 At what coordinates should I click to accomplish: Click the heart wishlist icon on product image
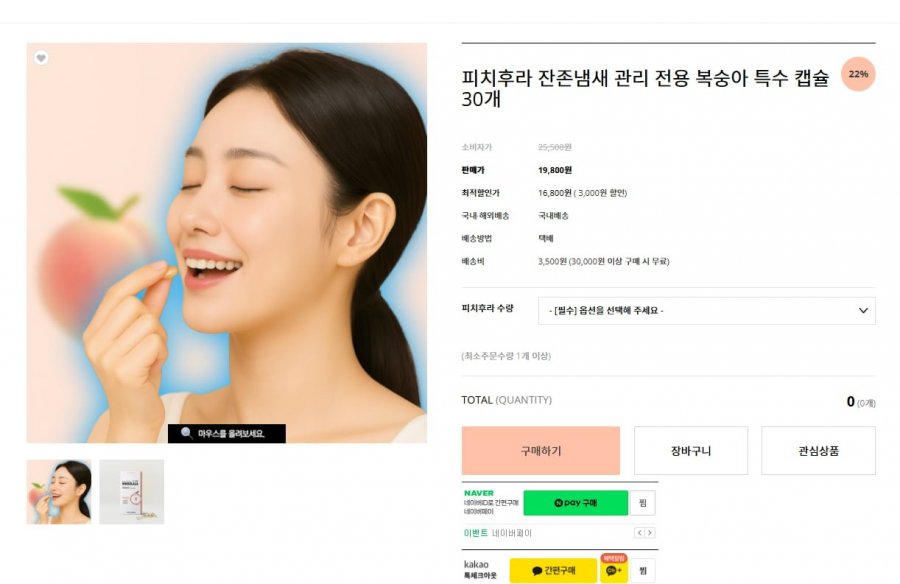[41, 58]
